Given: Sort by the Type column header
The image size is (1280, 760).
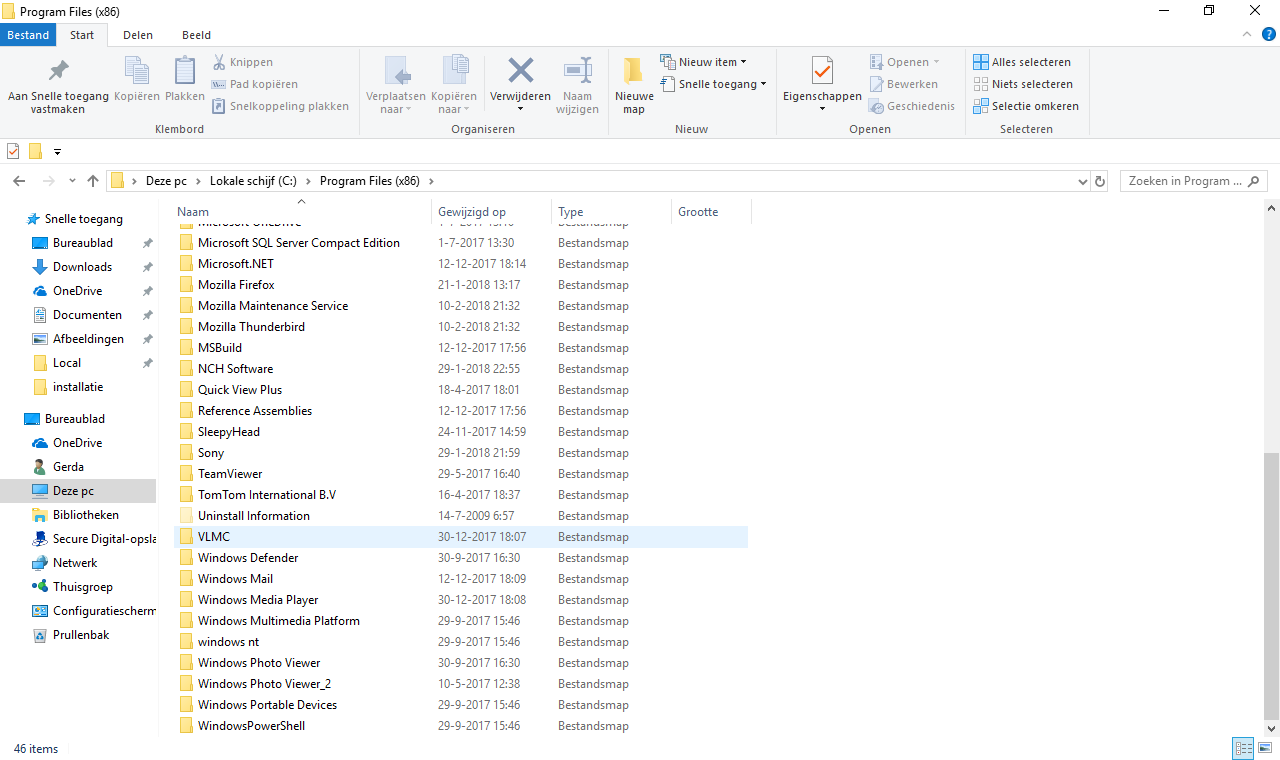Looking at the screenshot, I should pos(612,212).
